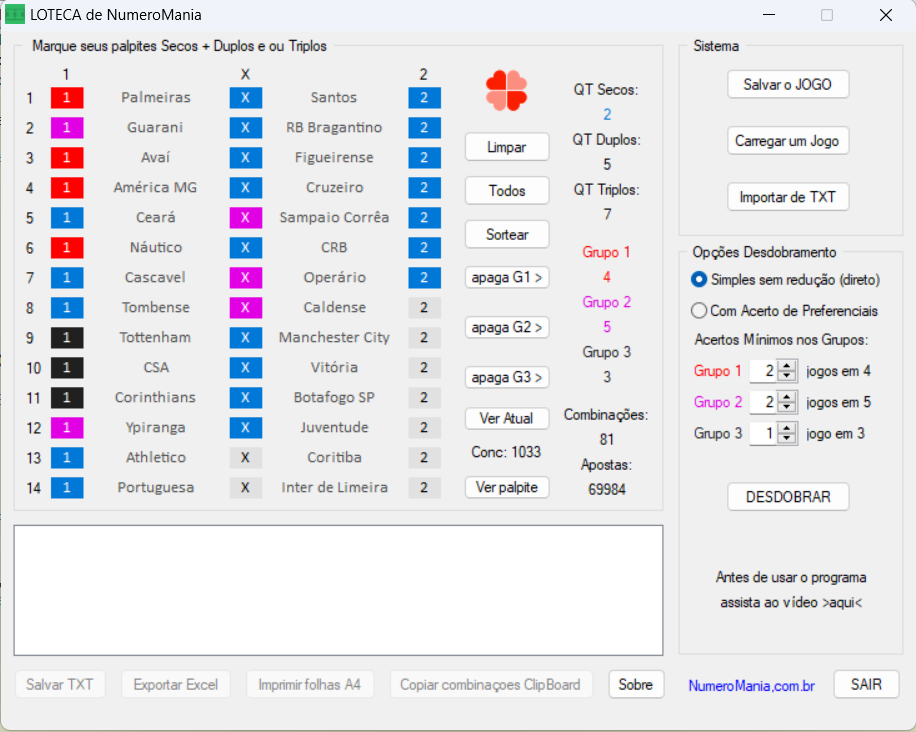Image resolution: width=916 pixels, height=732 pixels.
Task: Decrease Grupo 1 minimum hits spinner
Action: pos(787,376)
